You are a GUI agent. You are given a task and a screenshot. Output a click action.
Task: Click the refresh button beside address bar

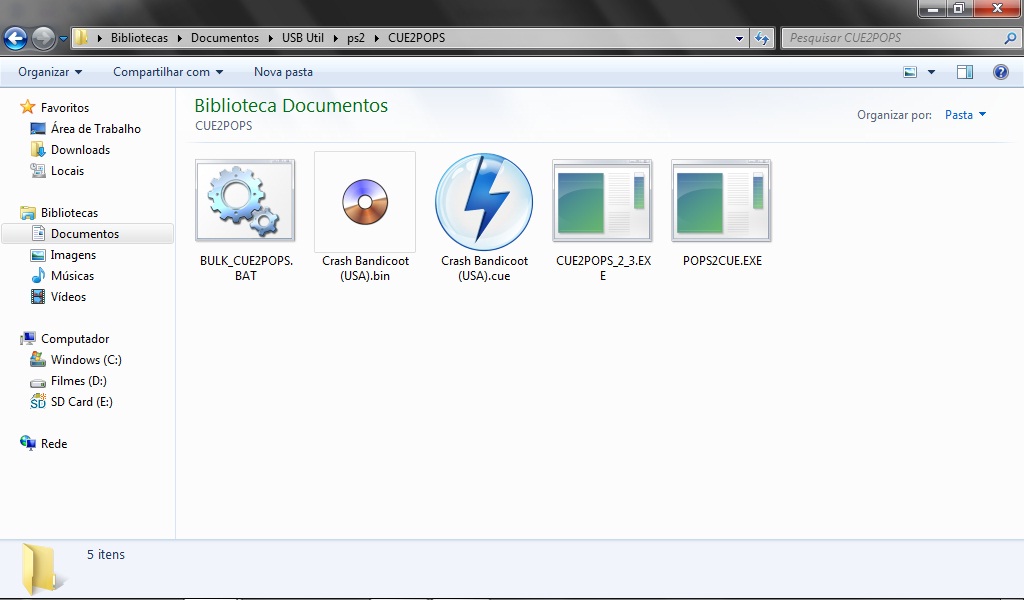tap(762, 38)
